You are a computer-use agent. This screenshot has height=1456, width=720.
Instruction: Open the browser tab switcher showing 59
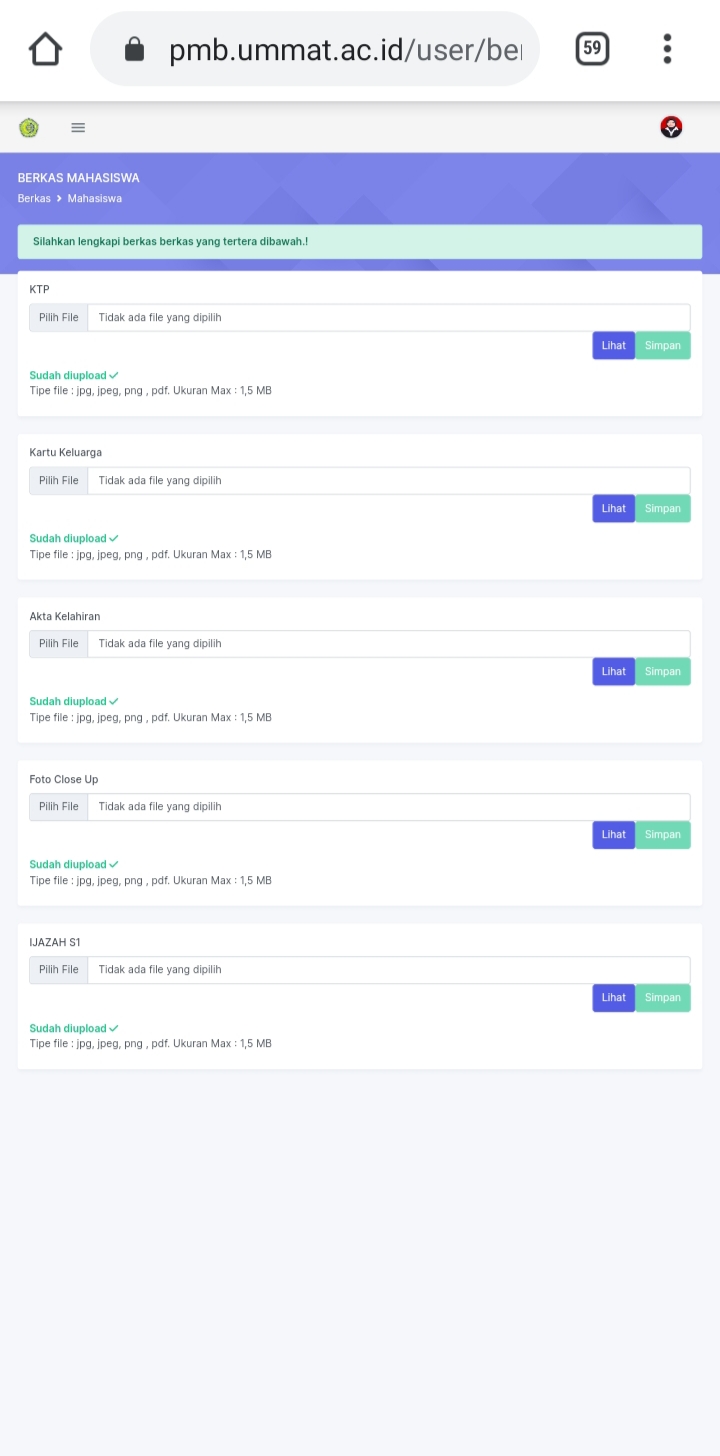point(592,48)
